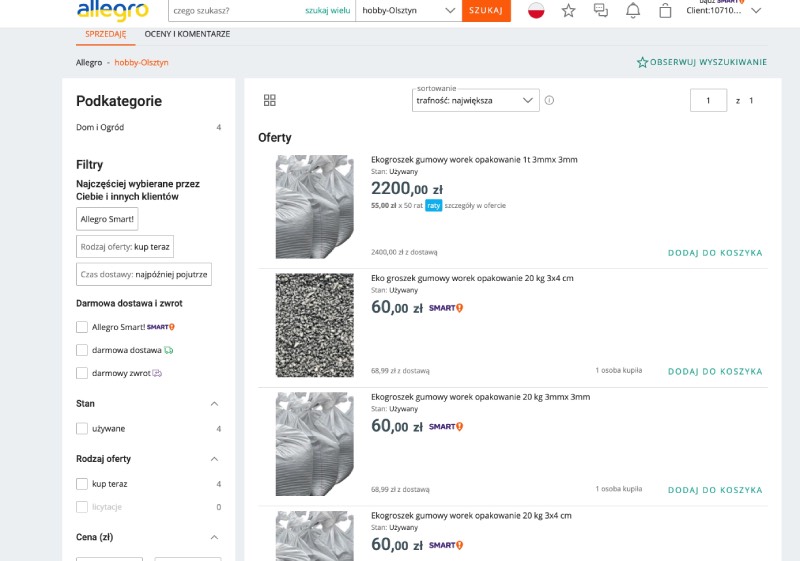Click szczegóły w ofercie text
This screenshot has width=800, height=561.
point(475,206)
